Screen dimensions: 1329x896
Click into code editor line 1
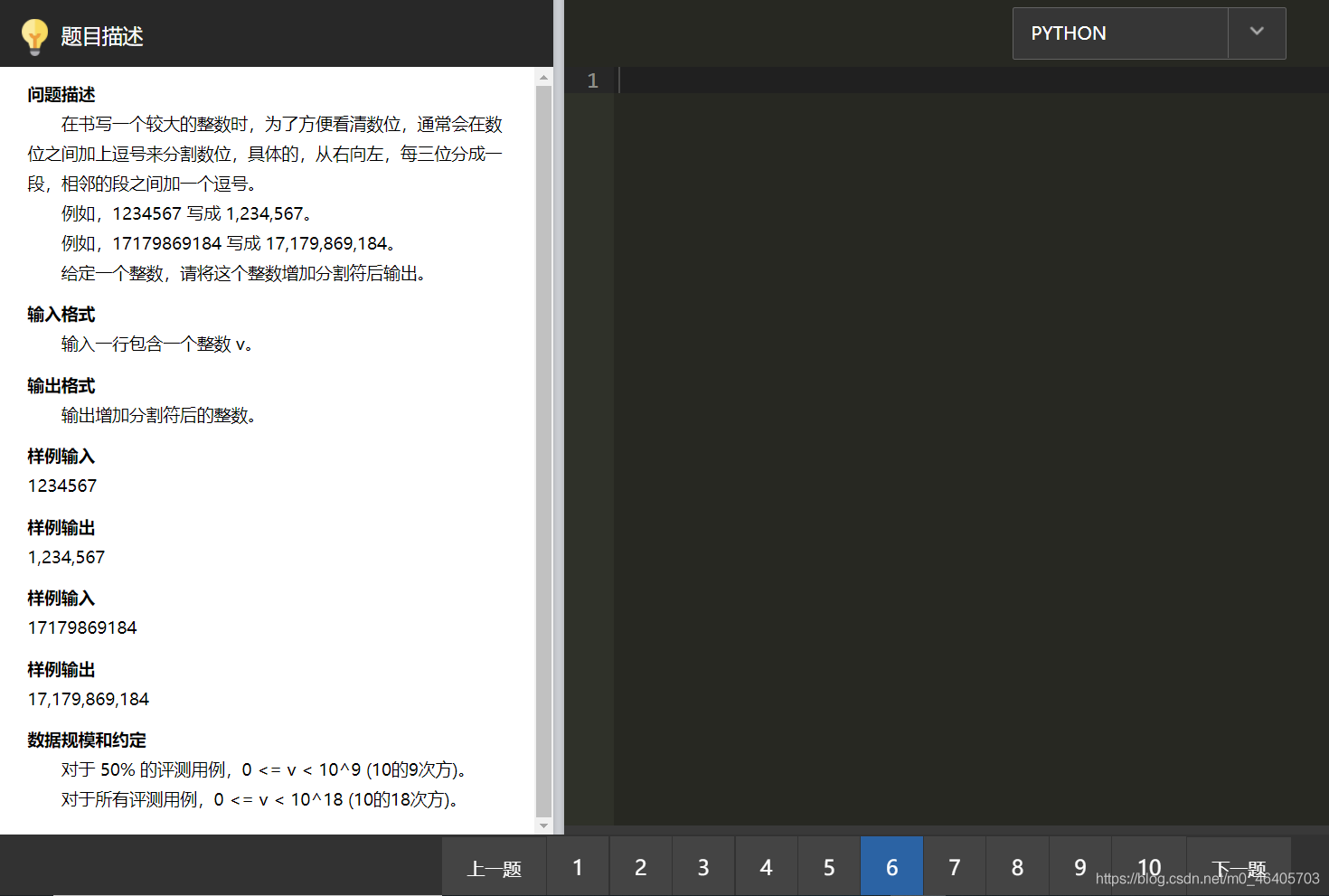[972, 80]
